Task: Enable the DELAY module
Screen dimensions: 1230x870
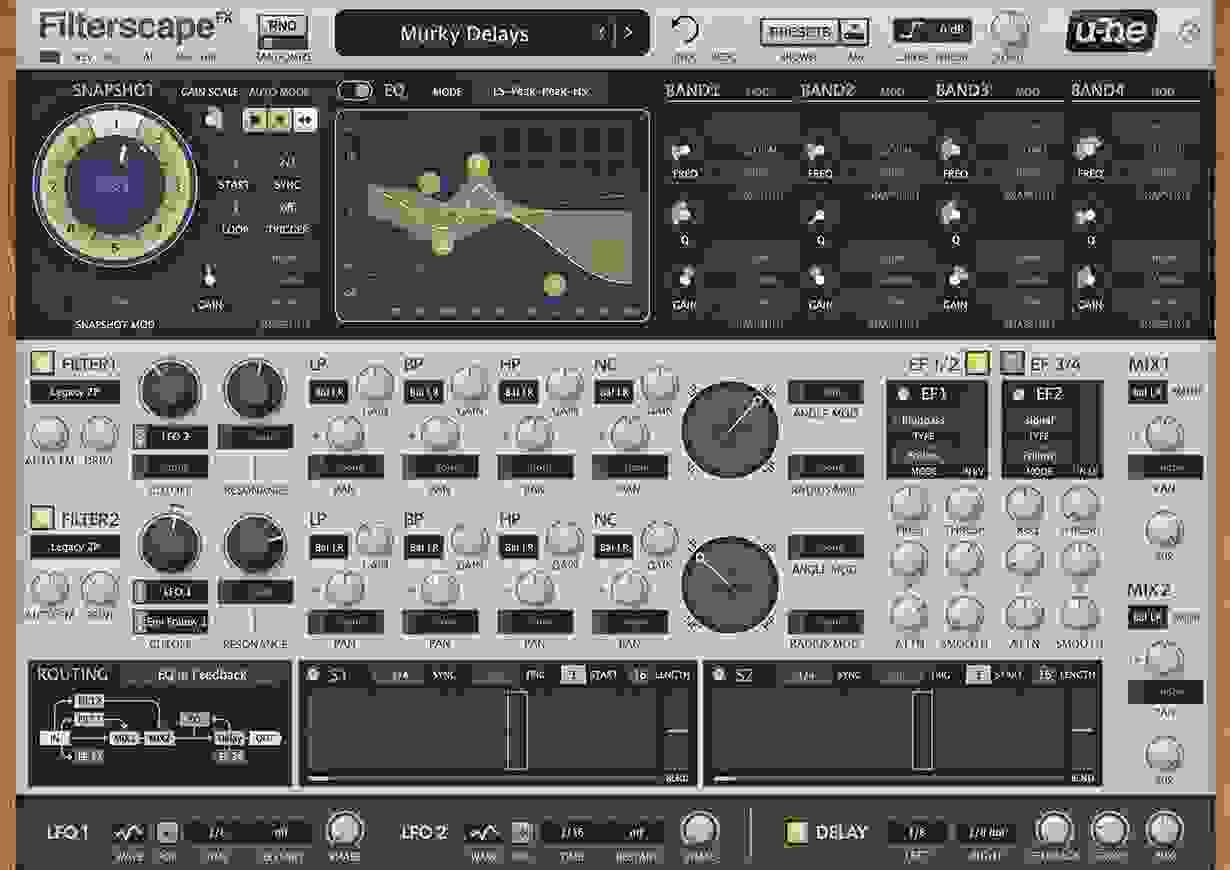Action: [x=796, y=831]
